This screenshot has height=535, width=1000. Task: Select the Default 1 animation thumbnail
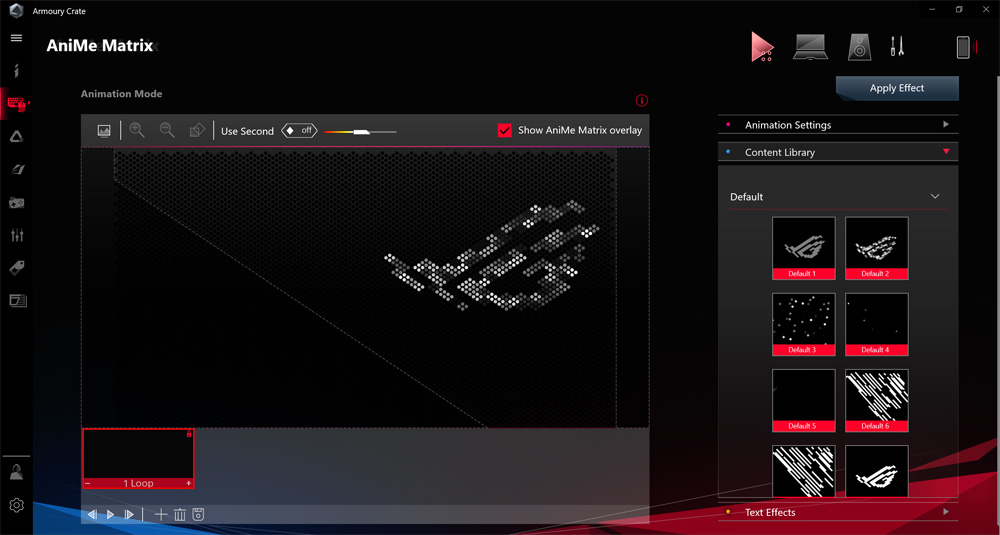(803, 248)
